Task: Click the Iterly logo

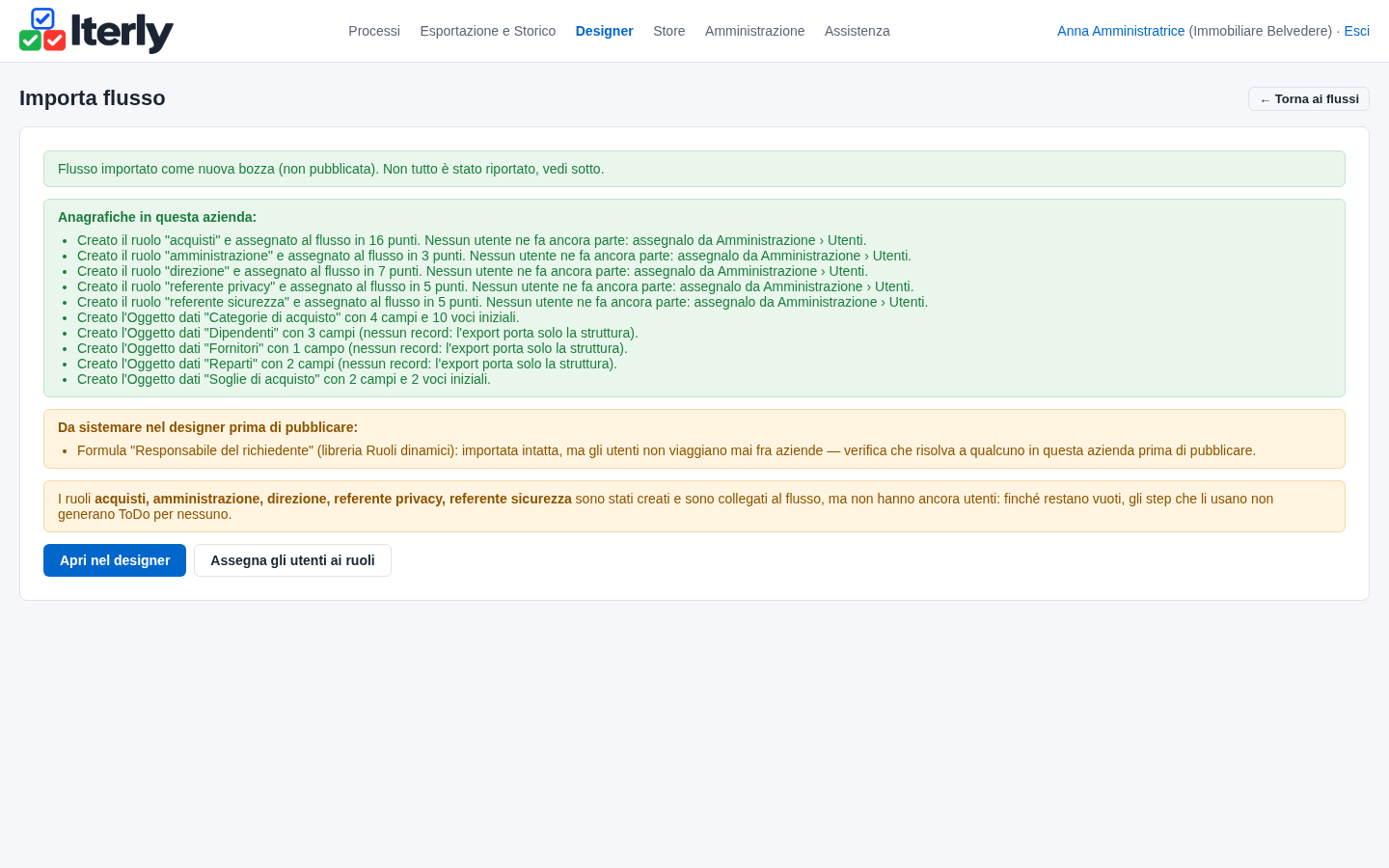Action: pos(96,31)
